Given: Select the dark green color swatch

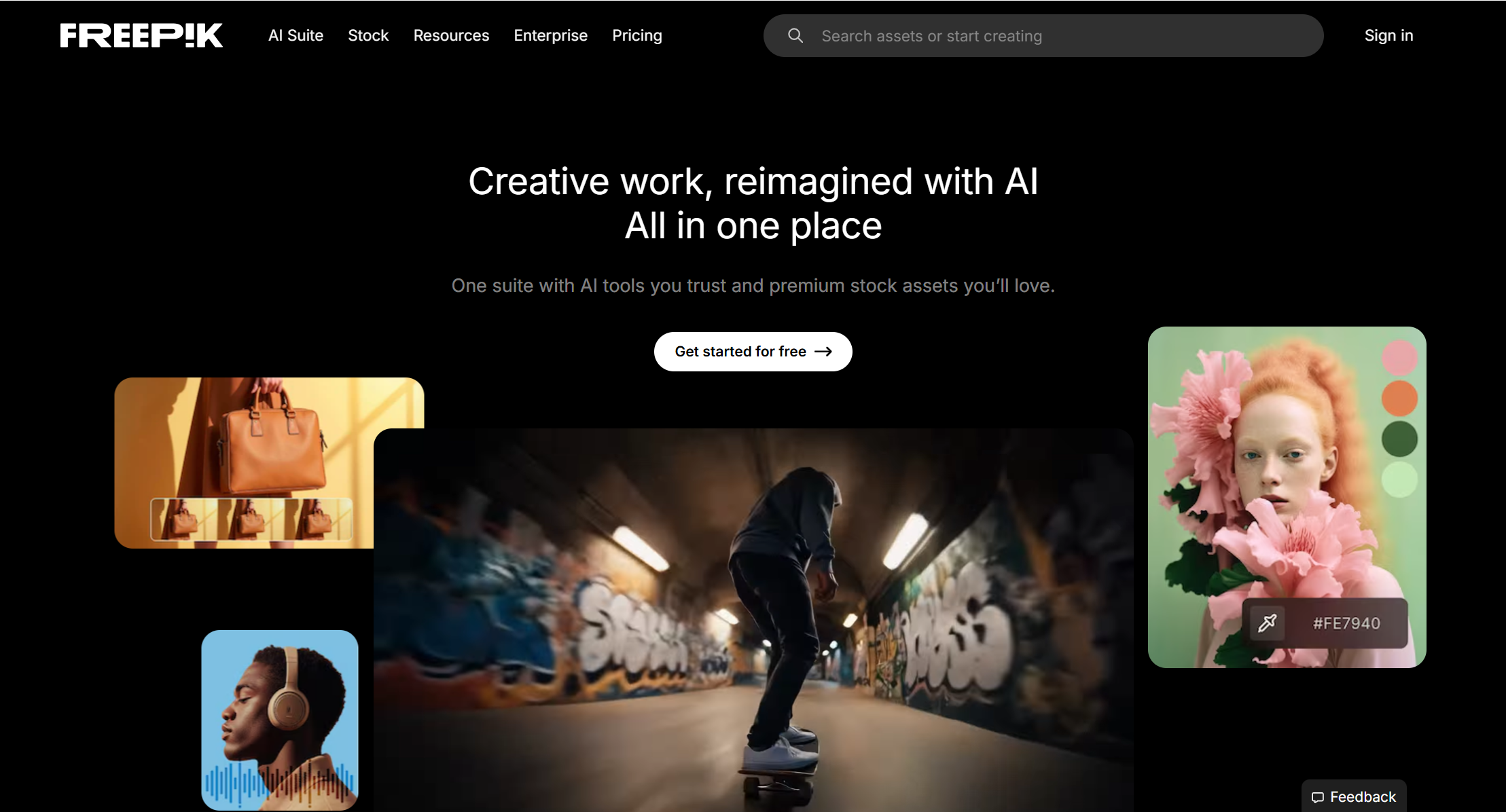Looking at the screenshot, I should [x=1399, y=439].
